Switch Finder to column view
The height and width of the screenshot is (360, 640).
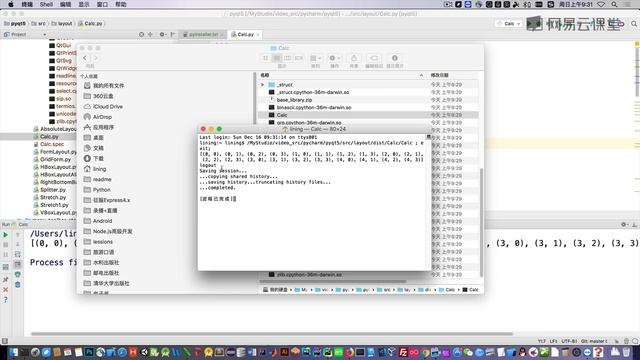click(x=288, y=58)
